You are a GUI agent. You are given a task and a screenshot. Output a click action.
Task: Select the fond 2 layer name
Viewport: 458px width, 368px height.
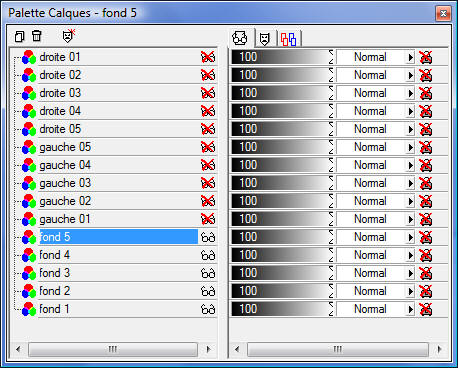55,291
